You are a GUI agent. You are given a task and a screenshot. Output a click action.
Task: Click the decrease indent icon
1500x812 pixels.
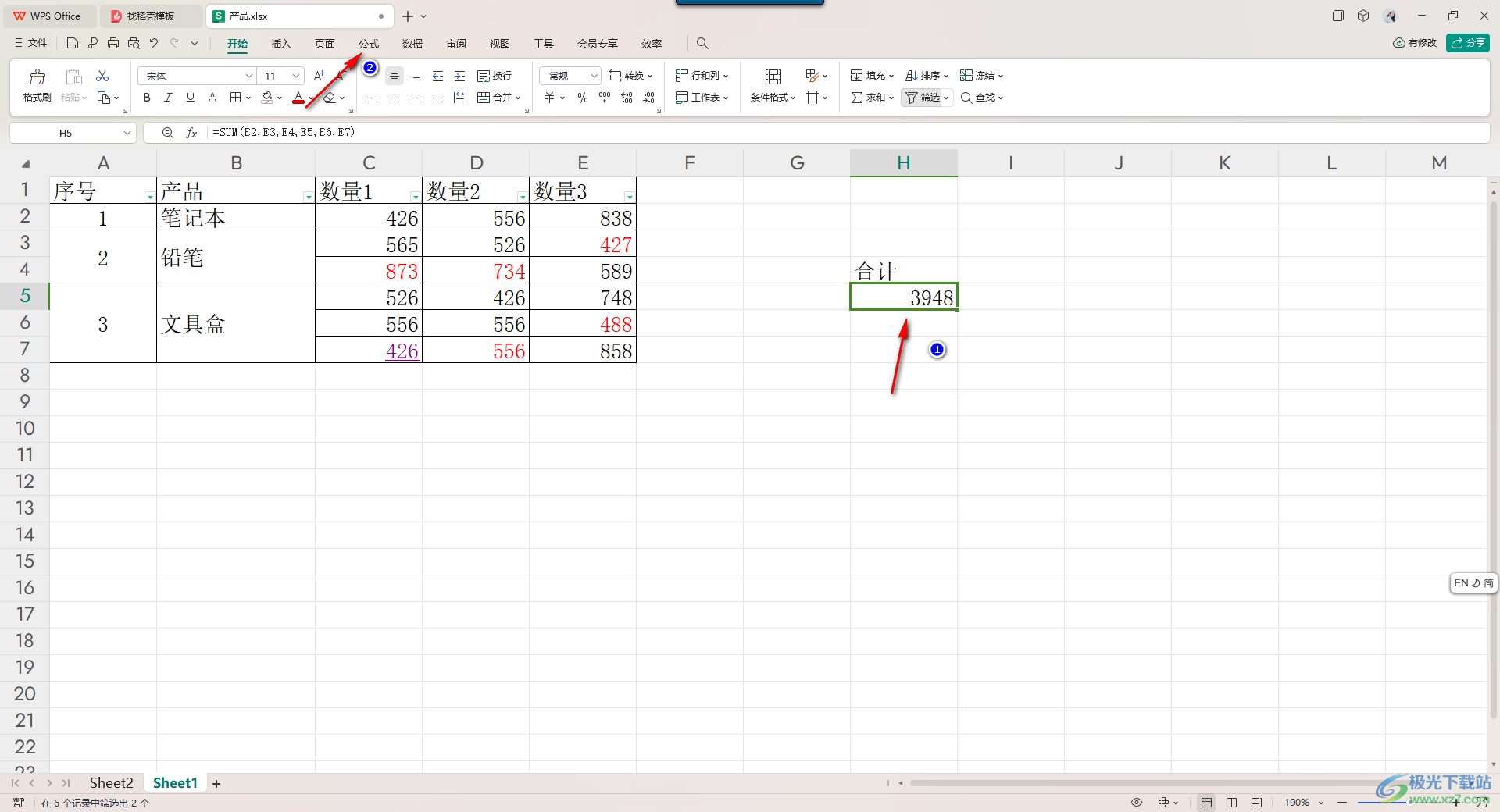(x=438, y=76)
